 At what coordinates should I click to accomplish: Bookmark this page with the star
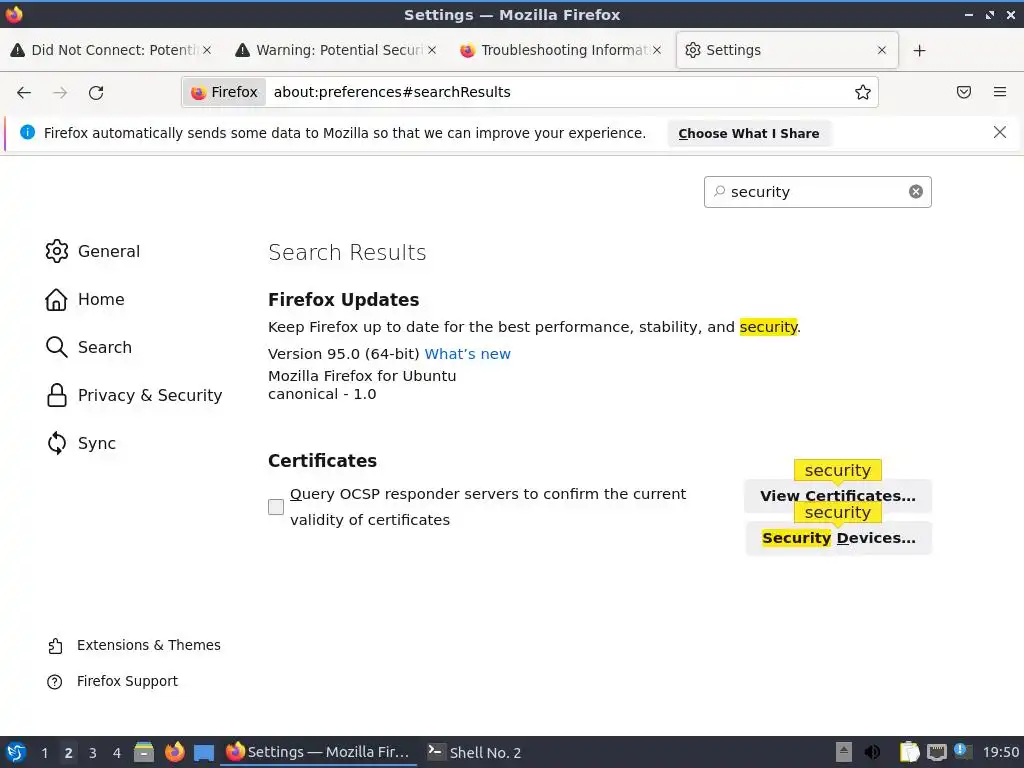tap(863, 92)
